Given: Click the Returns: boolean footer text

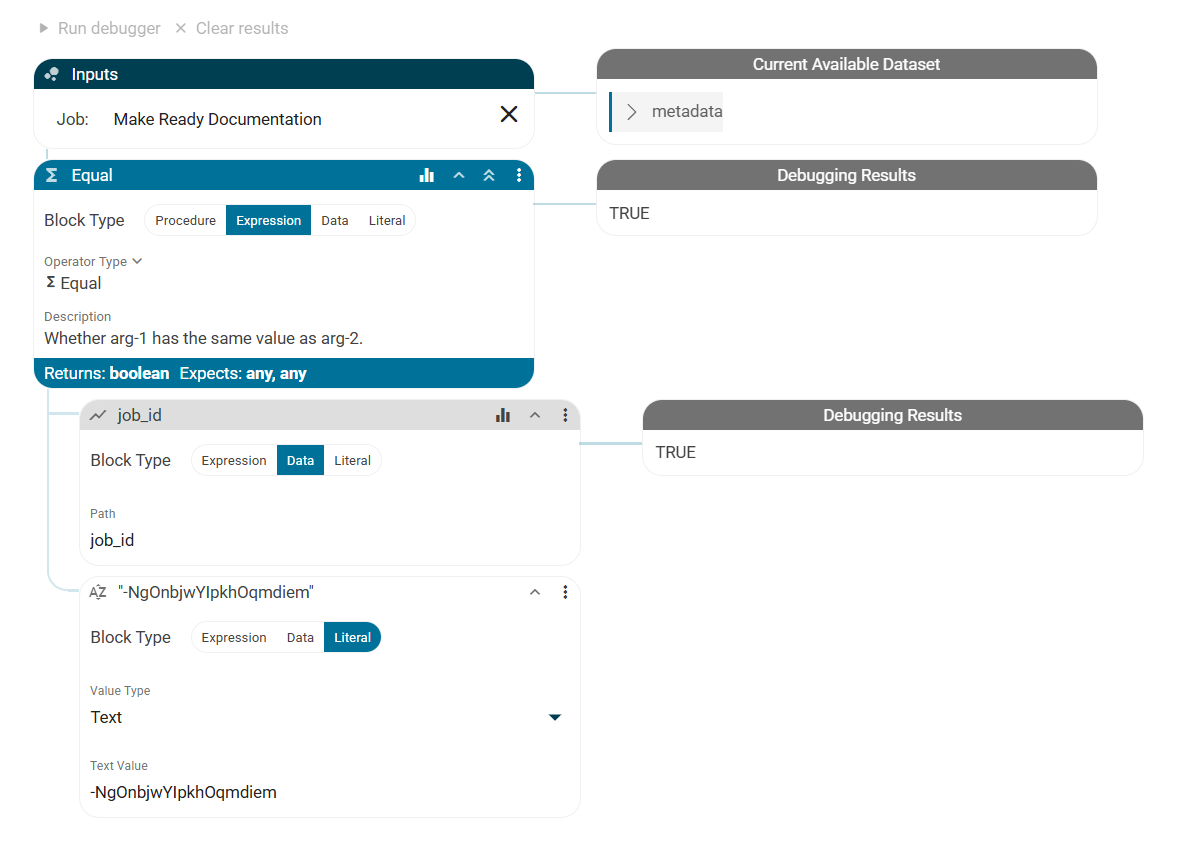Looking at the screenshot, I should (x=106, y=374).
